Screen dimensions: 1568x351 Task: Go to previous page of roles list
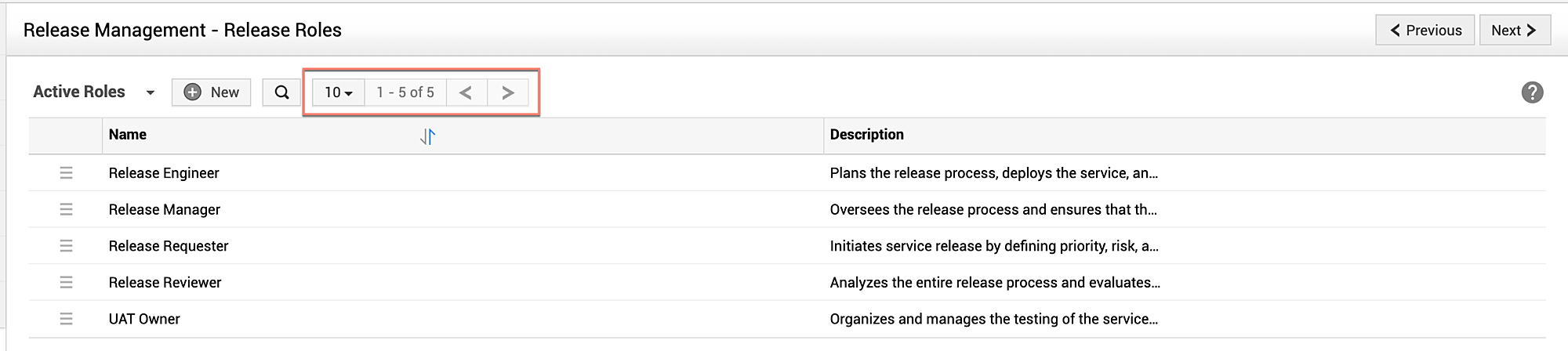click(x=466, y=92)
